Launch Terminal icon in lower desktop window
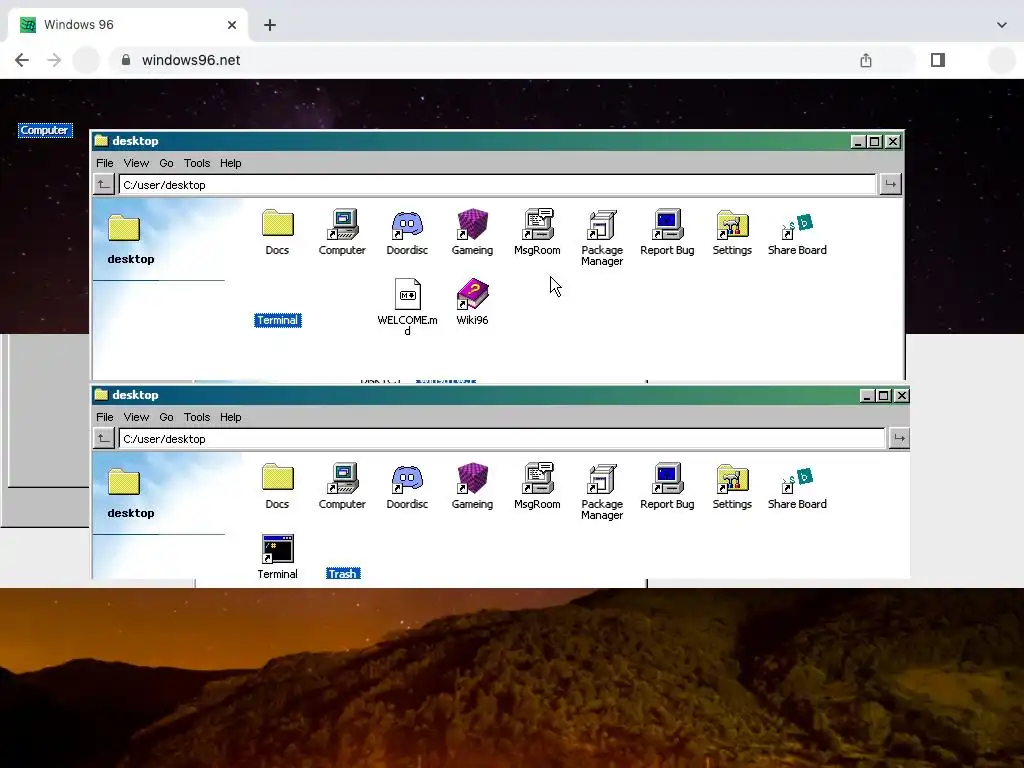The height and width of the screenshot is (768, 1024). (278, 556)
